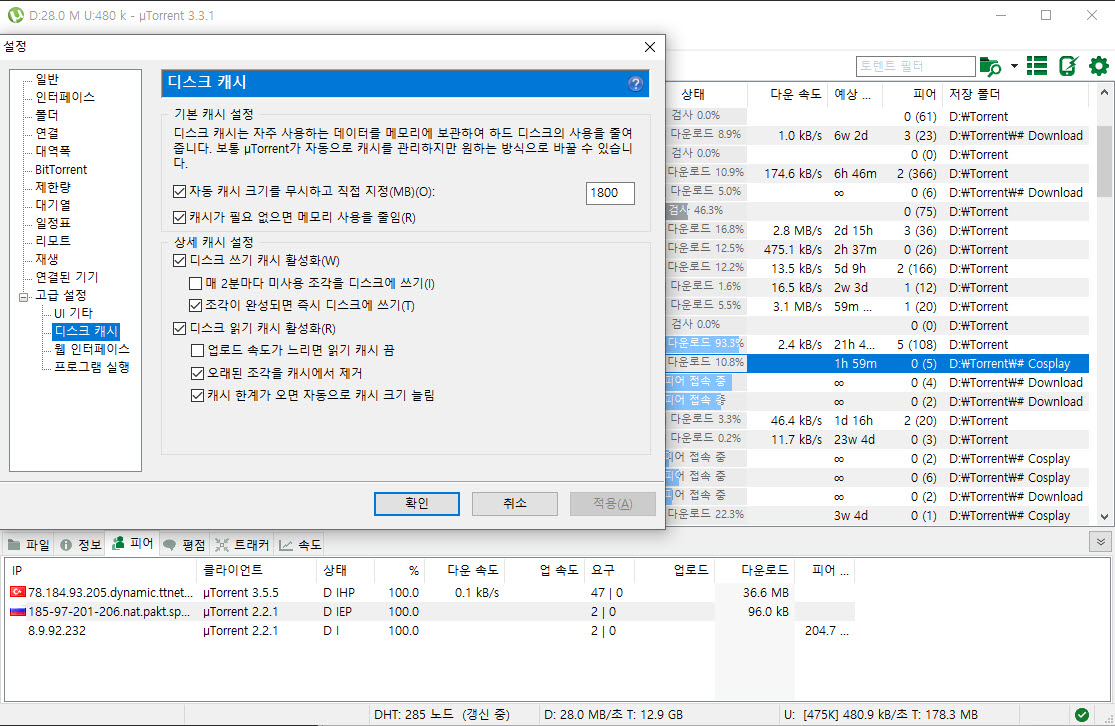
Task: Click the green network status check icon
Action: 1082,715
